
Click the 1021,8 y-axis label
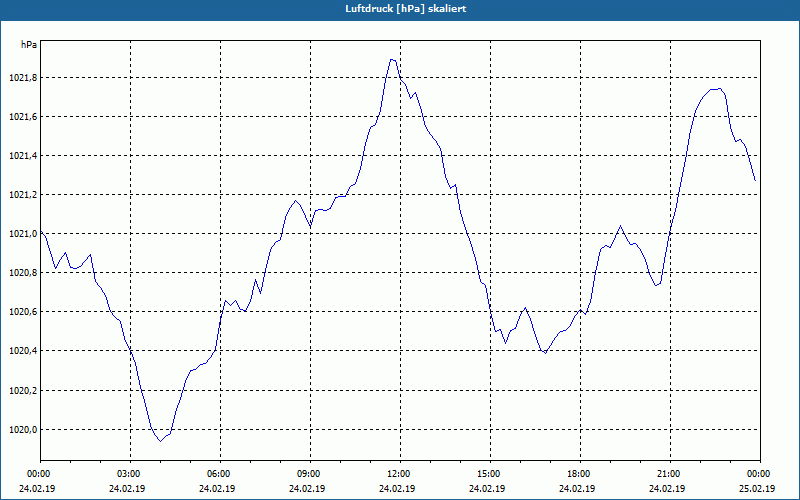(x=23, y=78)
